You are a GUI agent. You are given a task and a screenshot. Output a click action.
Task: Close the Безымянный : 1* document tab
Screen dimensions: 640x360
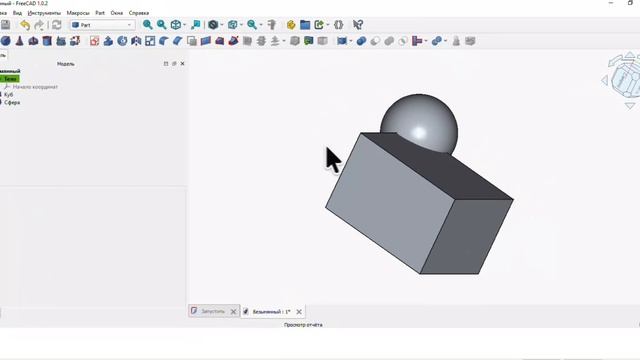coord(299,312)
